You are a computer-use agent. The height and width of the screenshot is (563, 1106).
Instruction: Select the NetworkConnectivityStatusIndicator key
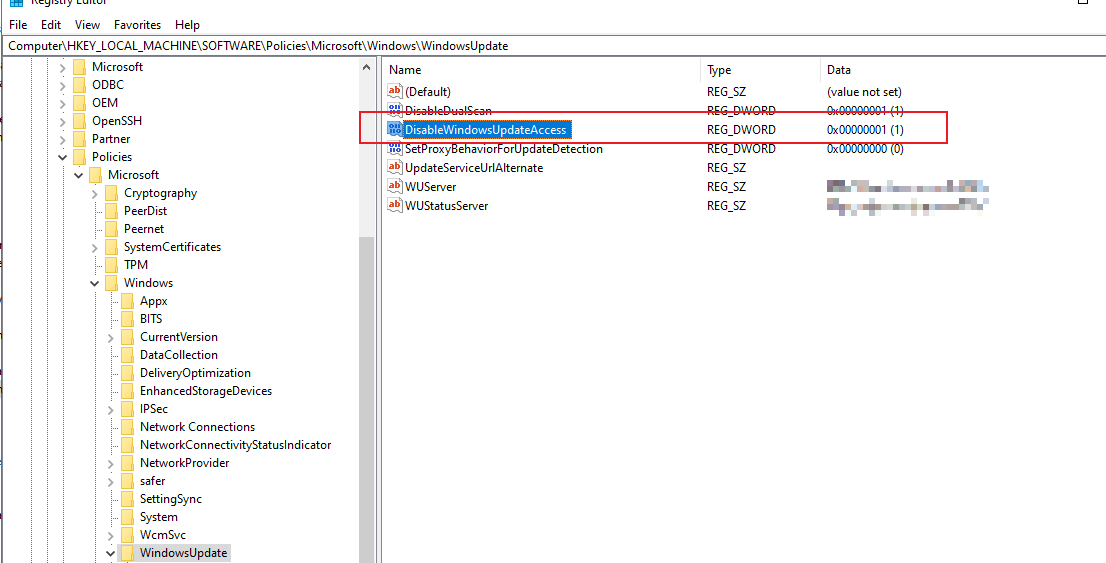coord(236,445)
